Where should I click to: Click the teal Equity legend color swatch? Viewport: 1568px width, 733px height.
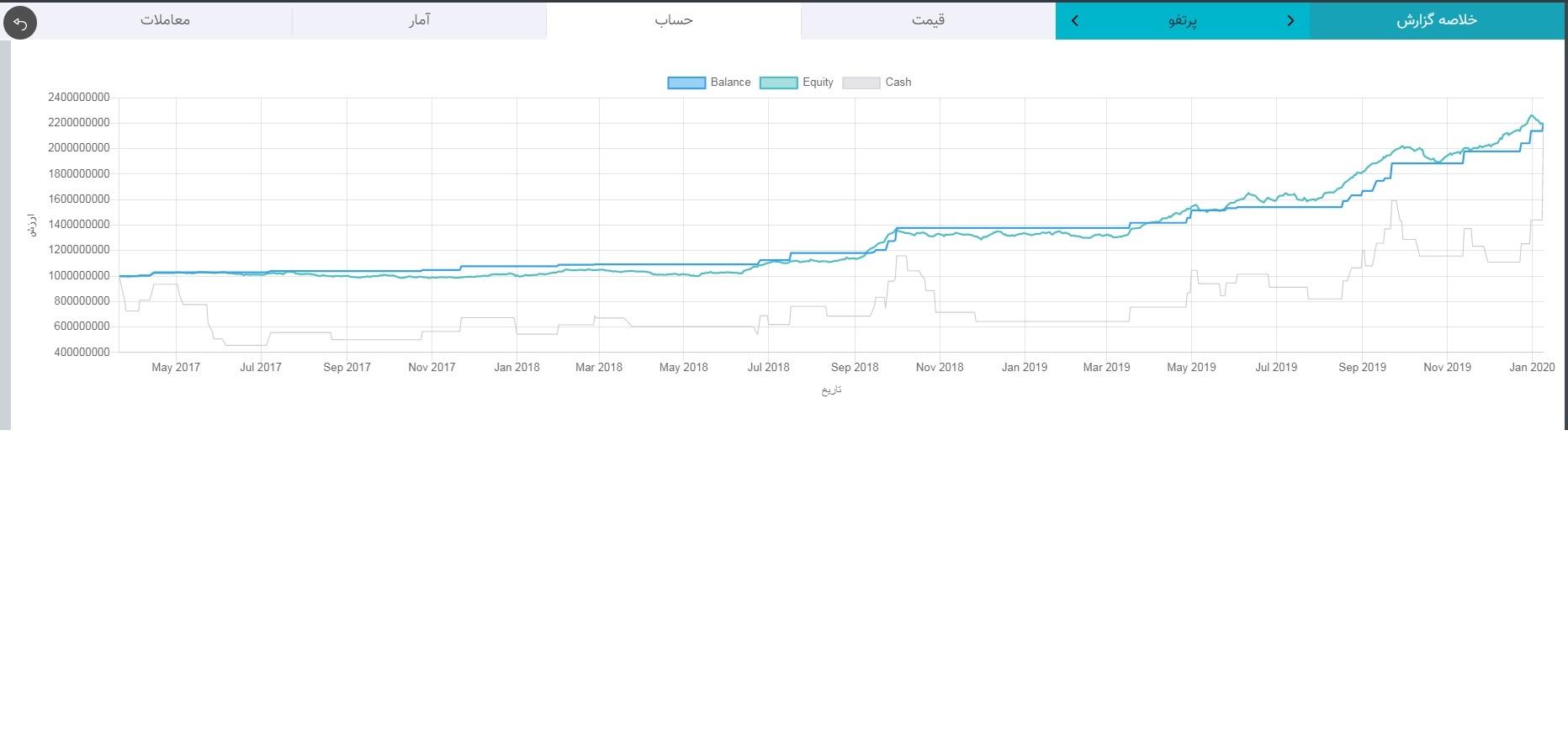pos(778,82)
